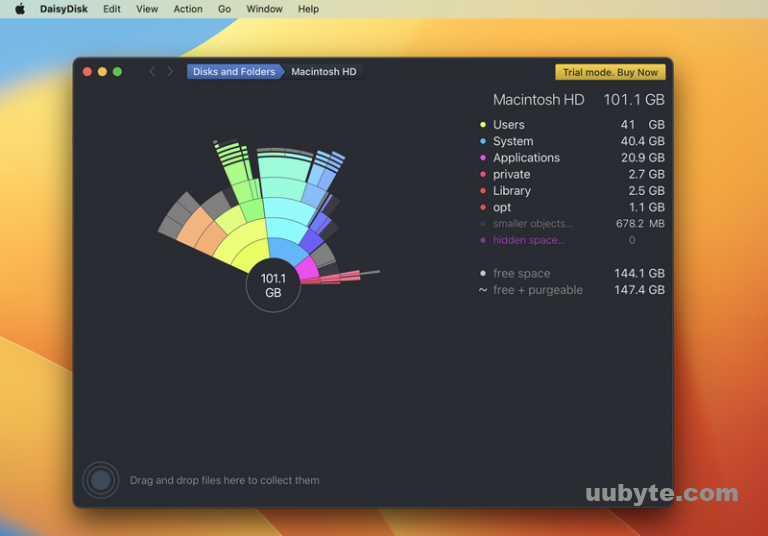
Task: Click the 20.9 GB Applications size value
Action: pos(643,158)
